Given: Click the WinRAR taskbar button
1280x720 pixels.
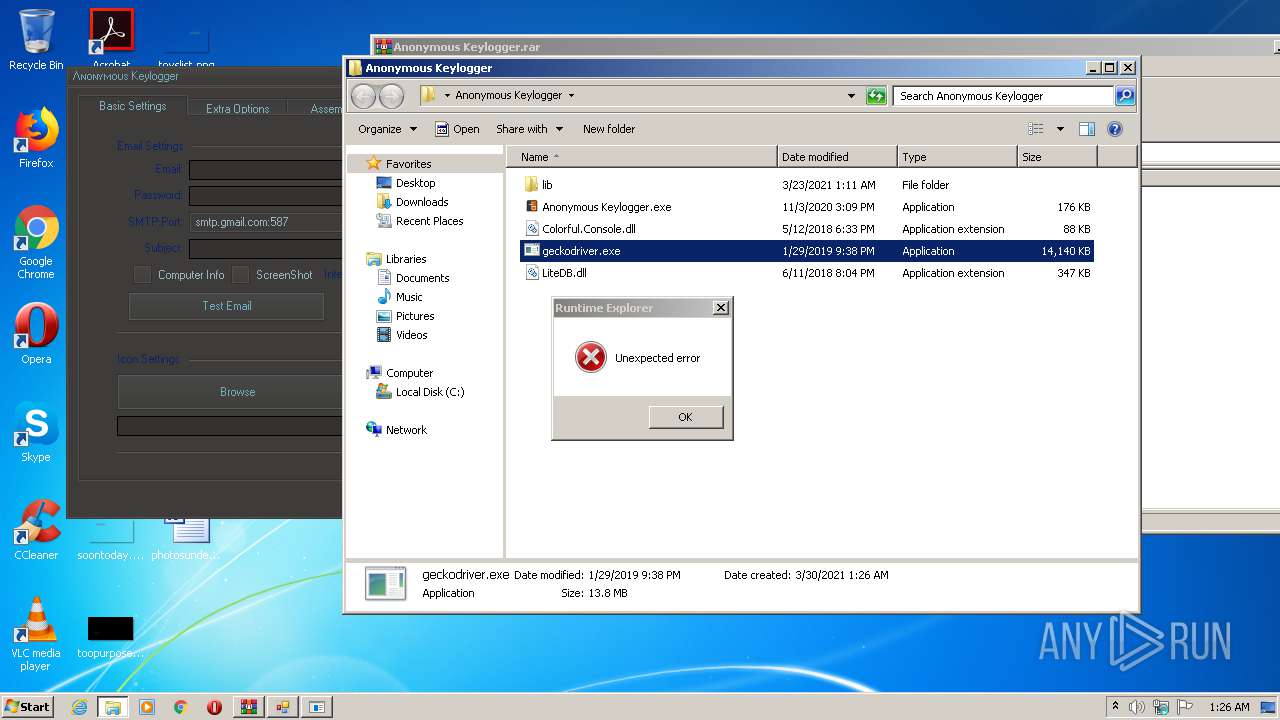Looking at the screenshot, I should pos(249,707).
